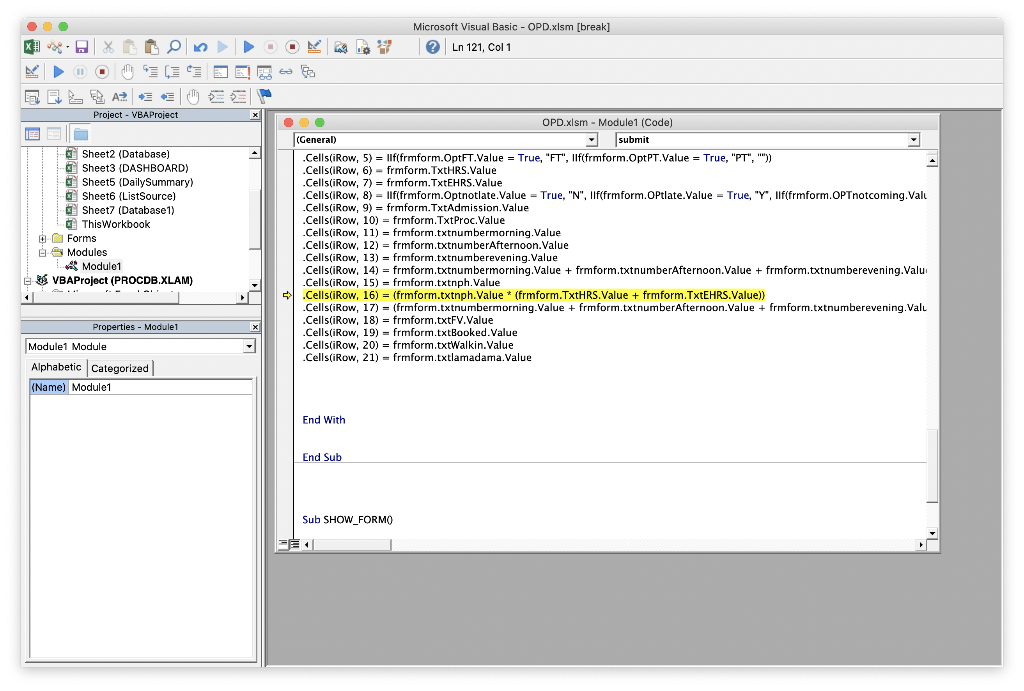Click the Step Out icon
Viewport: 1024px width, 691px height.
[x=194, y=72]
